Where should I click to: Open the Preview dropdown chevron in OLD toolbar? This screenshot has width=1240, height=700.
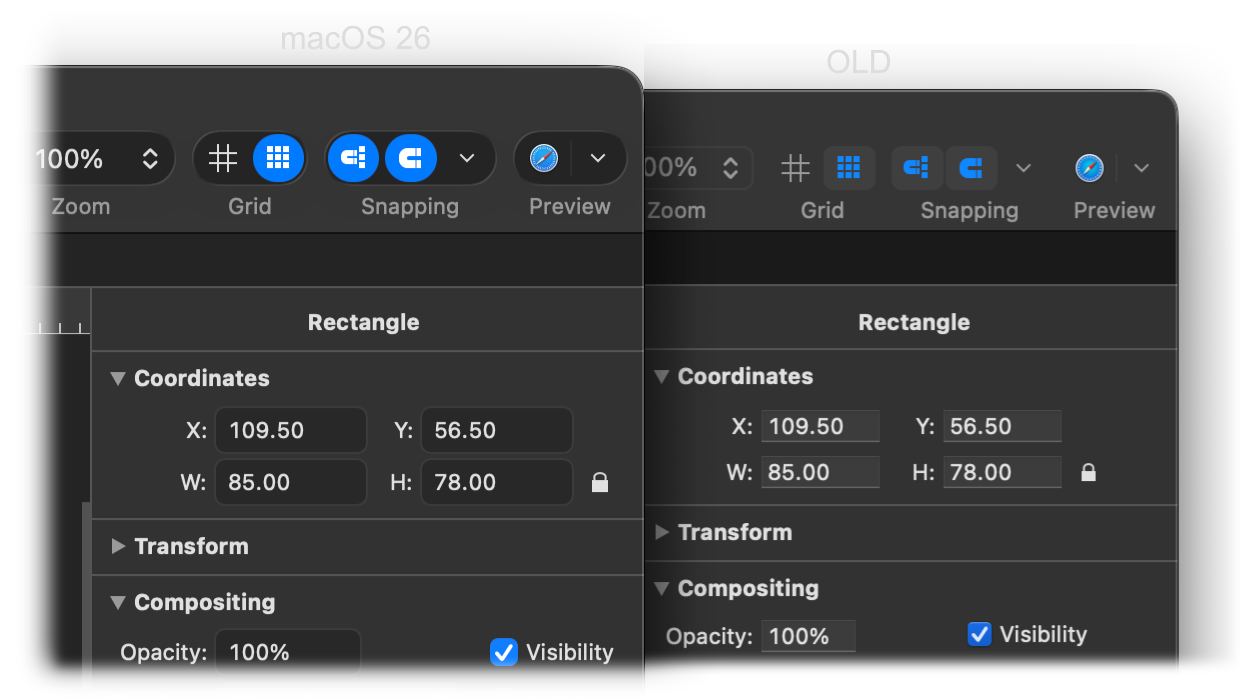[x=1141, y=168]
